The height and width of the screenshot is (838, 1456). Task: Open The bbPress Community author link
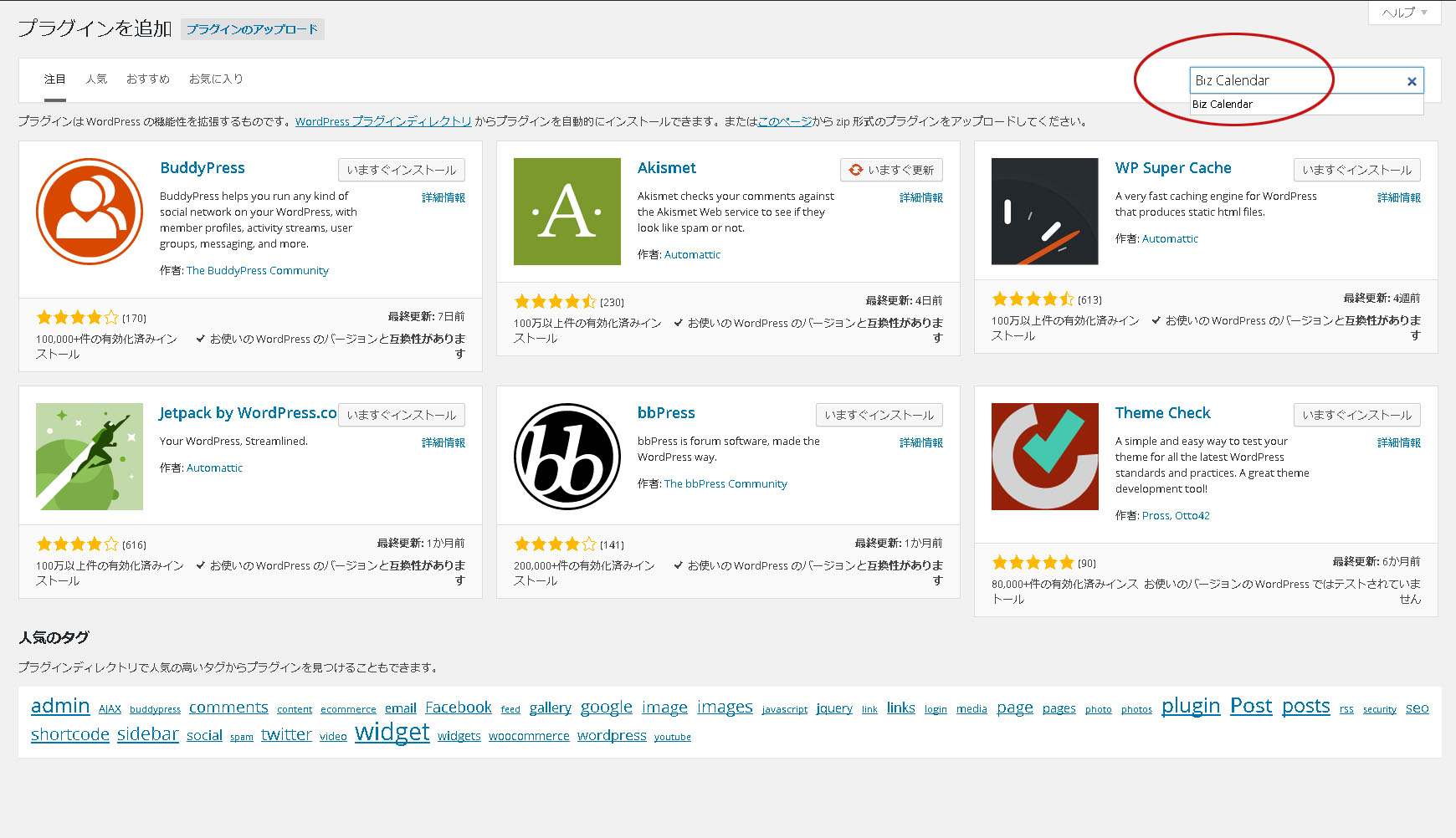725,484
